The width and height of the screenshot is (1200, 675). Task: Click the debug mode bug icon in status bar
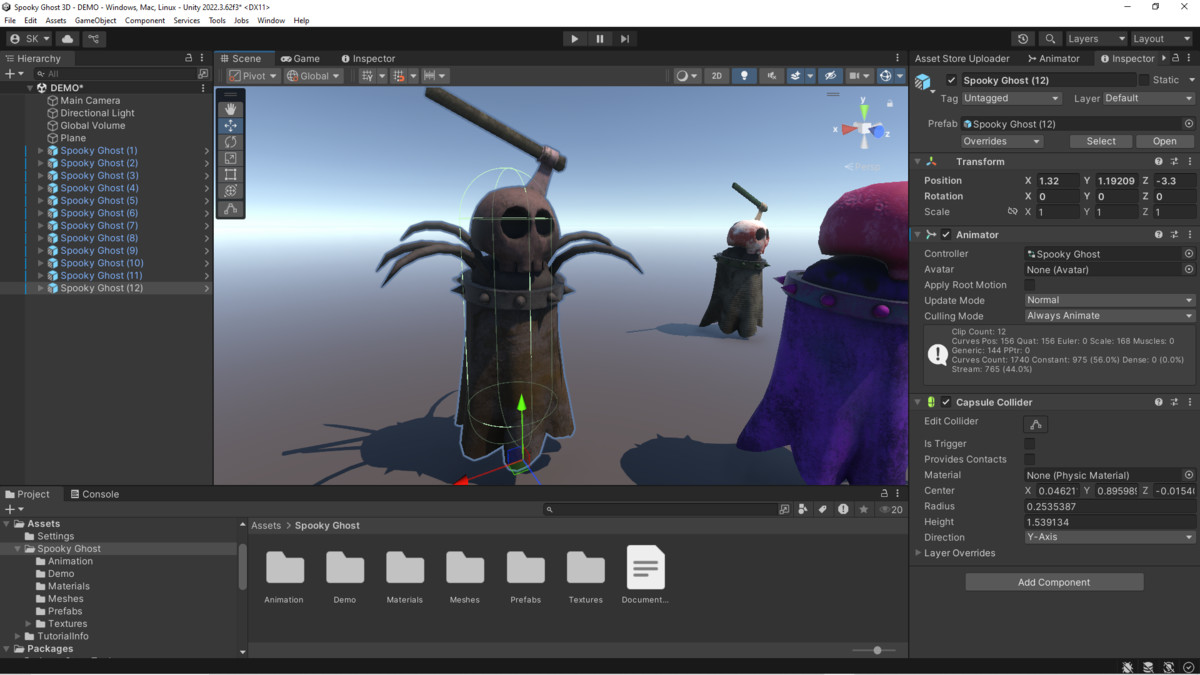pyautogui.click(x=1127, y=667)
